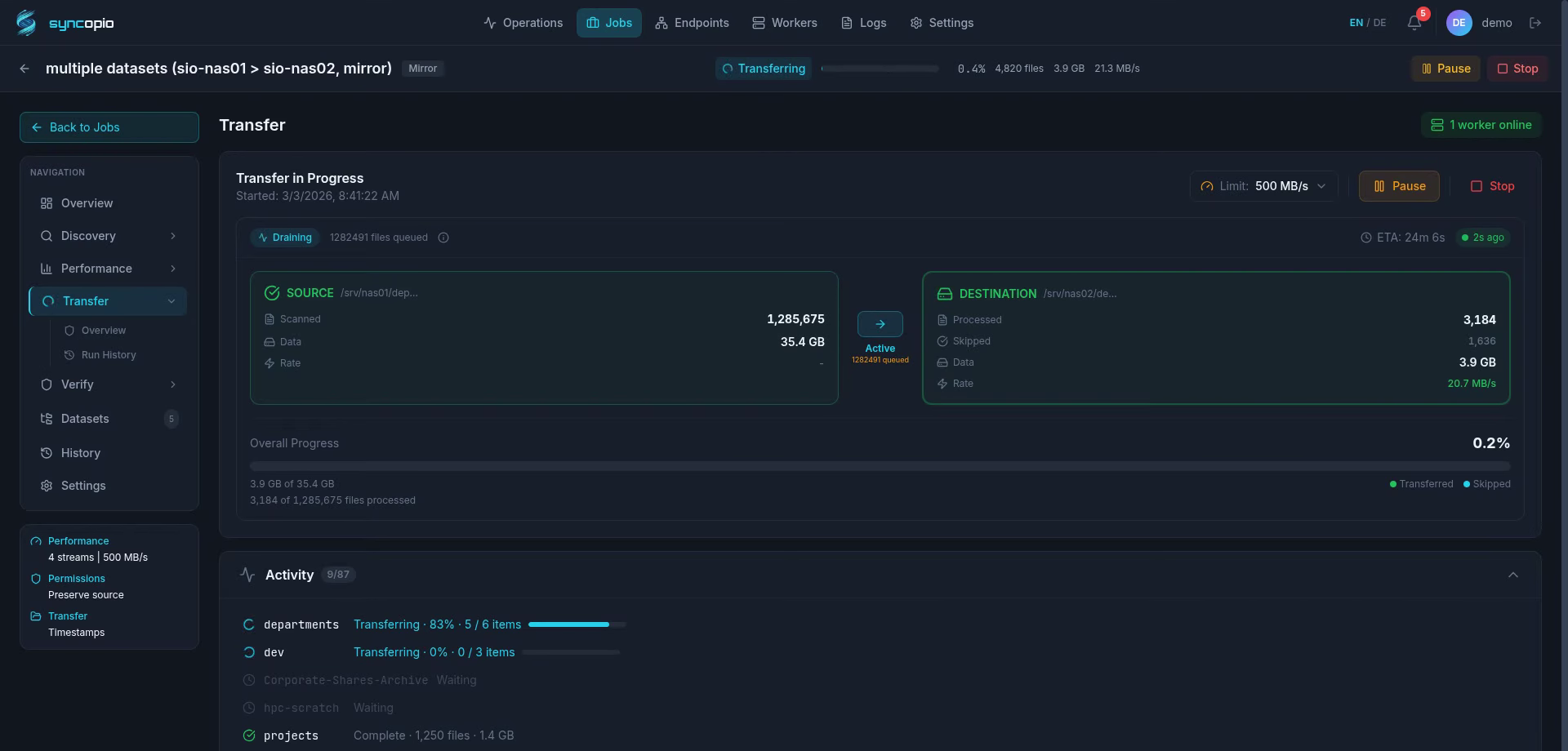The width and height of the screenshot is (1568, 751).
Task: Pause the job from the header bar
Action: 1445,69
